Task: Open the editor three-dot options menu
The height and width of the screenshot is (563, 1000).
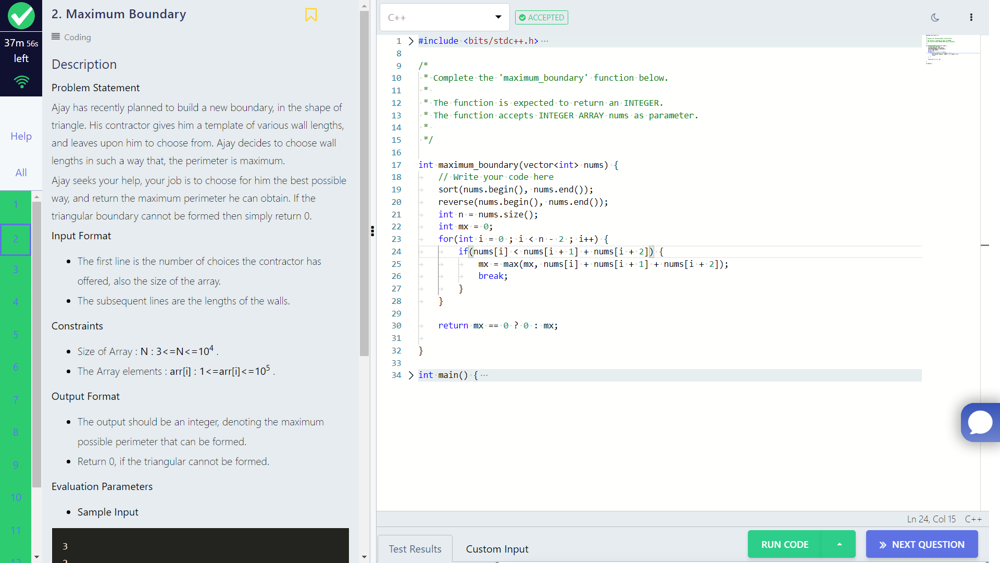Action: (971, 17)
